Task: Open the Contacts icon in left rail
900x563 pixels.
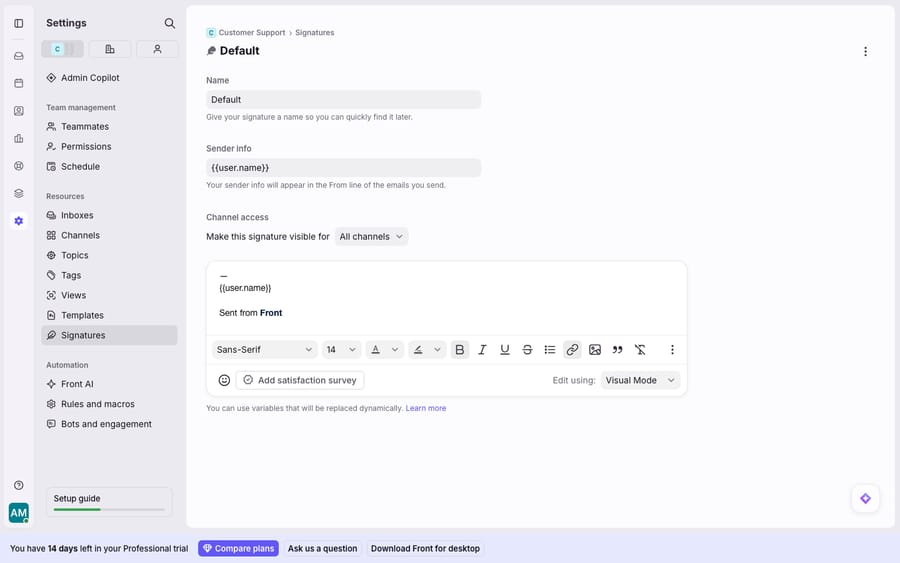Action: click(x=18, y=111)
